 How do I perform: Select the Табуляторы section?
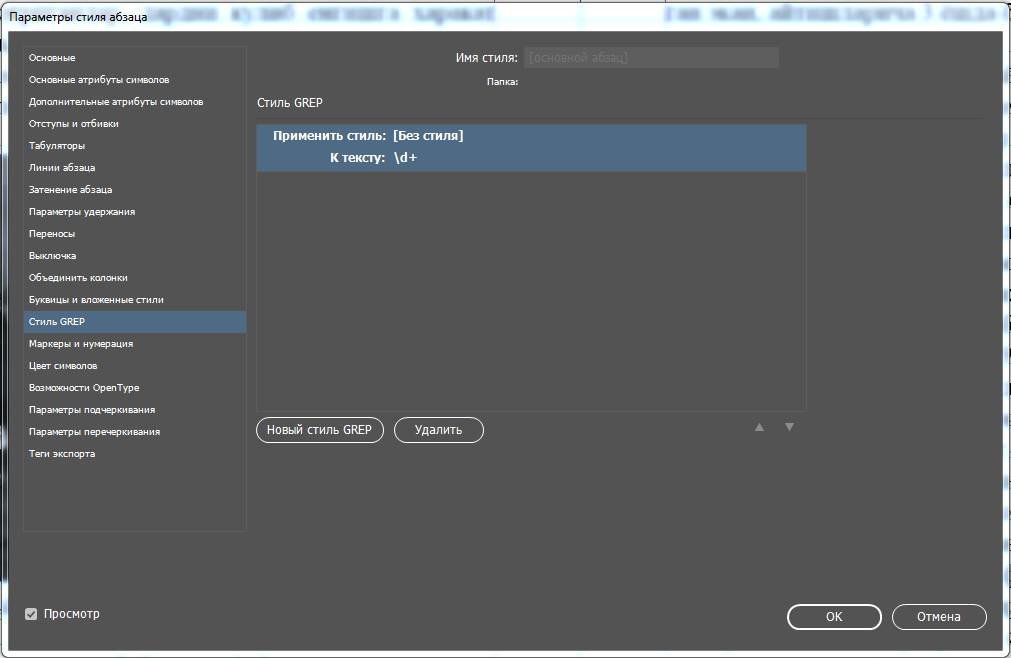(x=135, y=146)
